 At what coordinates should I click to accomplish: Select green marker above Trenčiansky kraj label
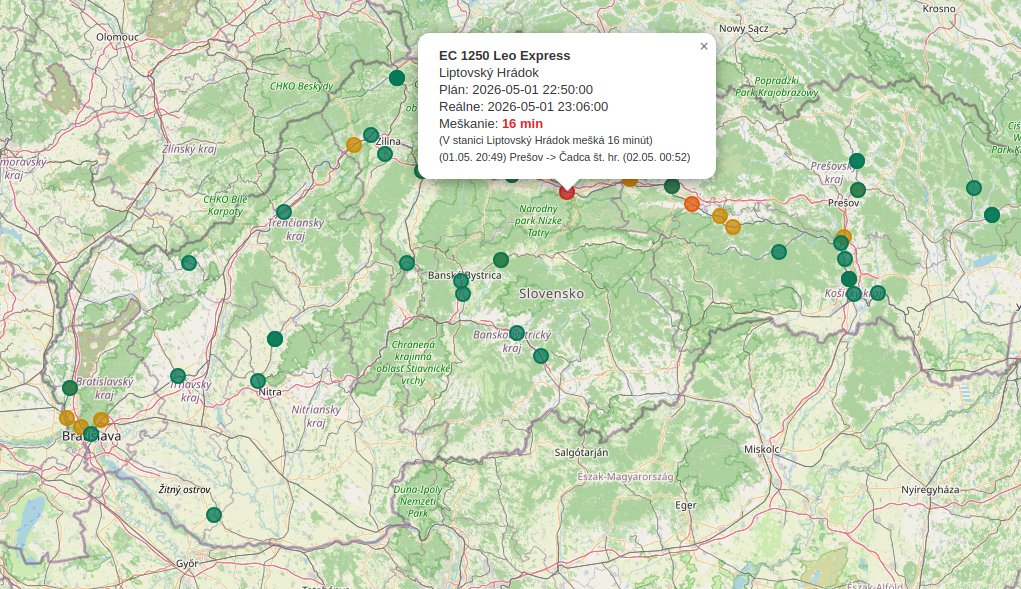point(283,212)
